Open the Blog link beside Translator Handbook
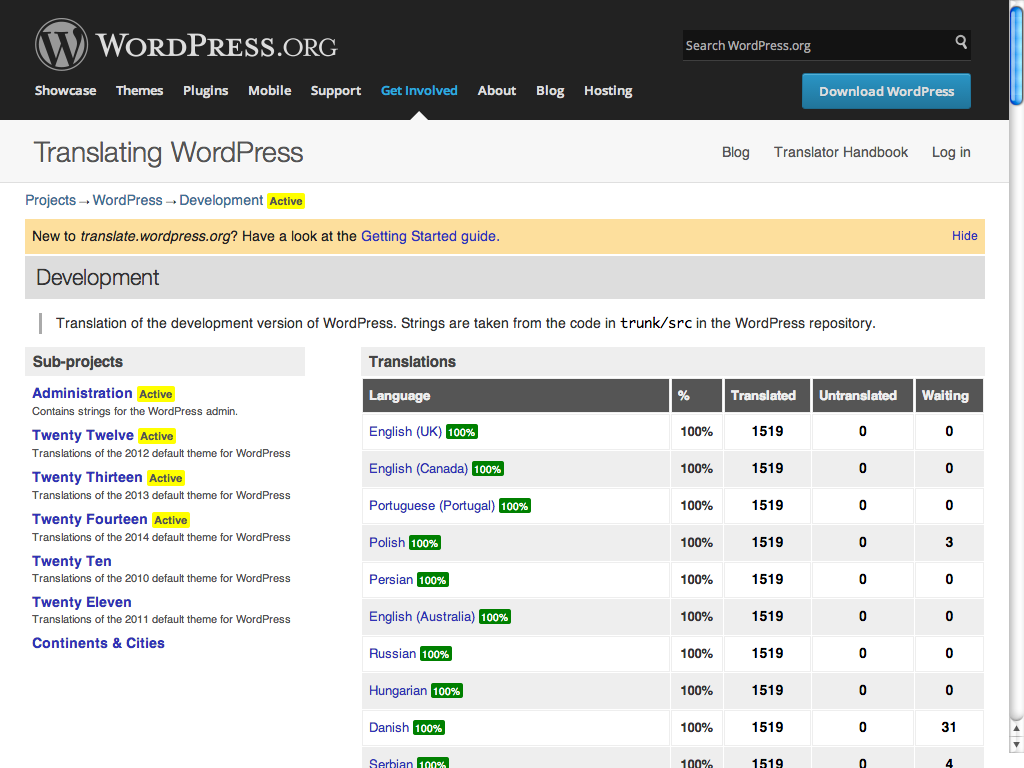Screen dimensions: 1024x768 coord(735,152)
